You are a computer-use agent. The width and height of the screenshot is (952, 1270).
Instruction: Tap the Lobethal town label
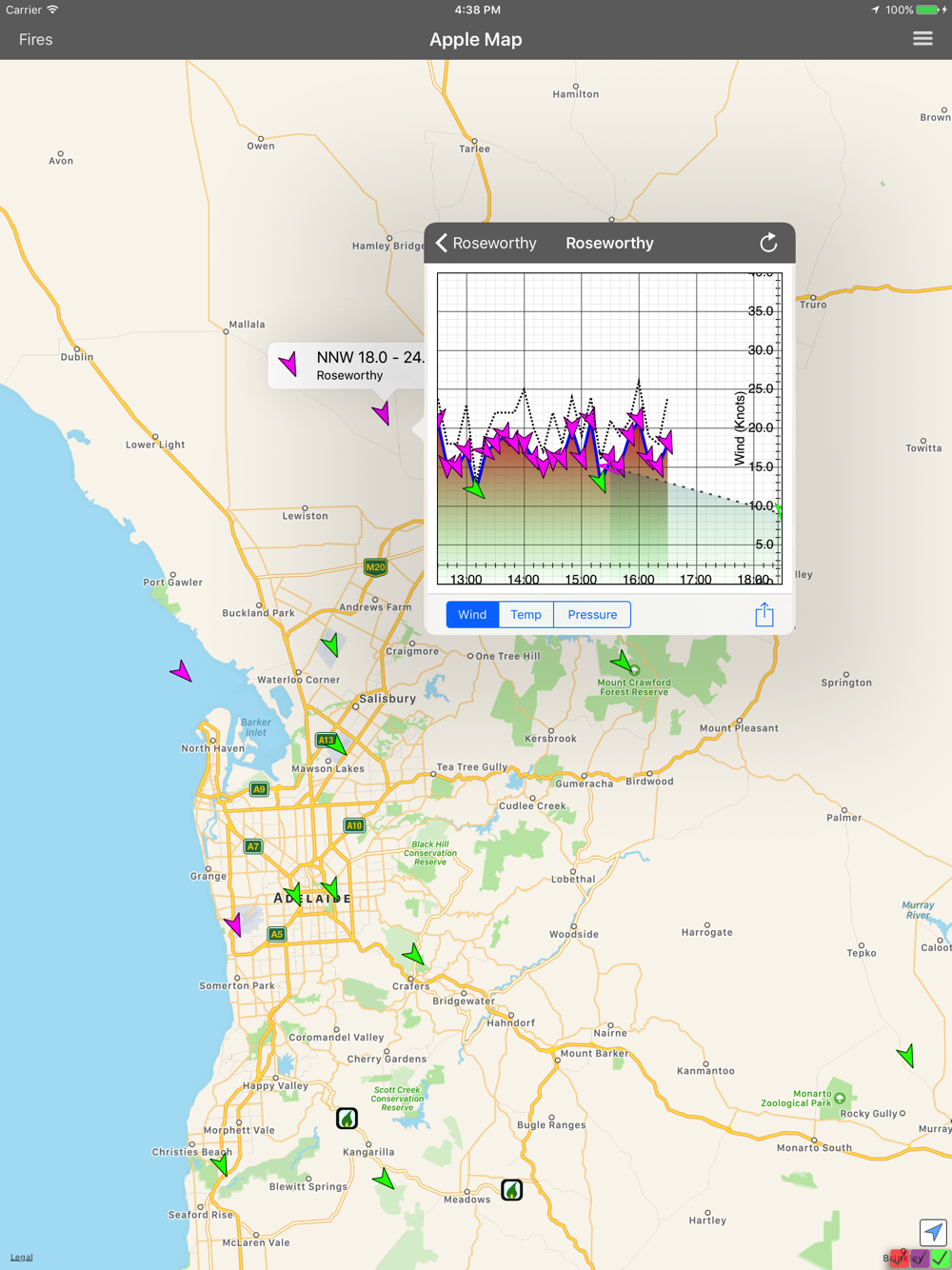[573, 880]
